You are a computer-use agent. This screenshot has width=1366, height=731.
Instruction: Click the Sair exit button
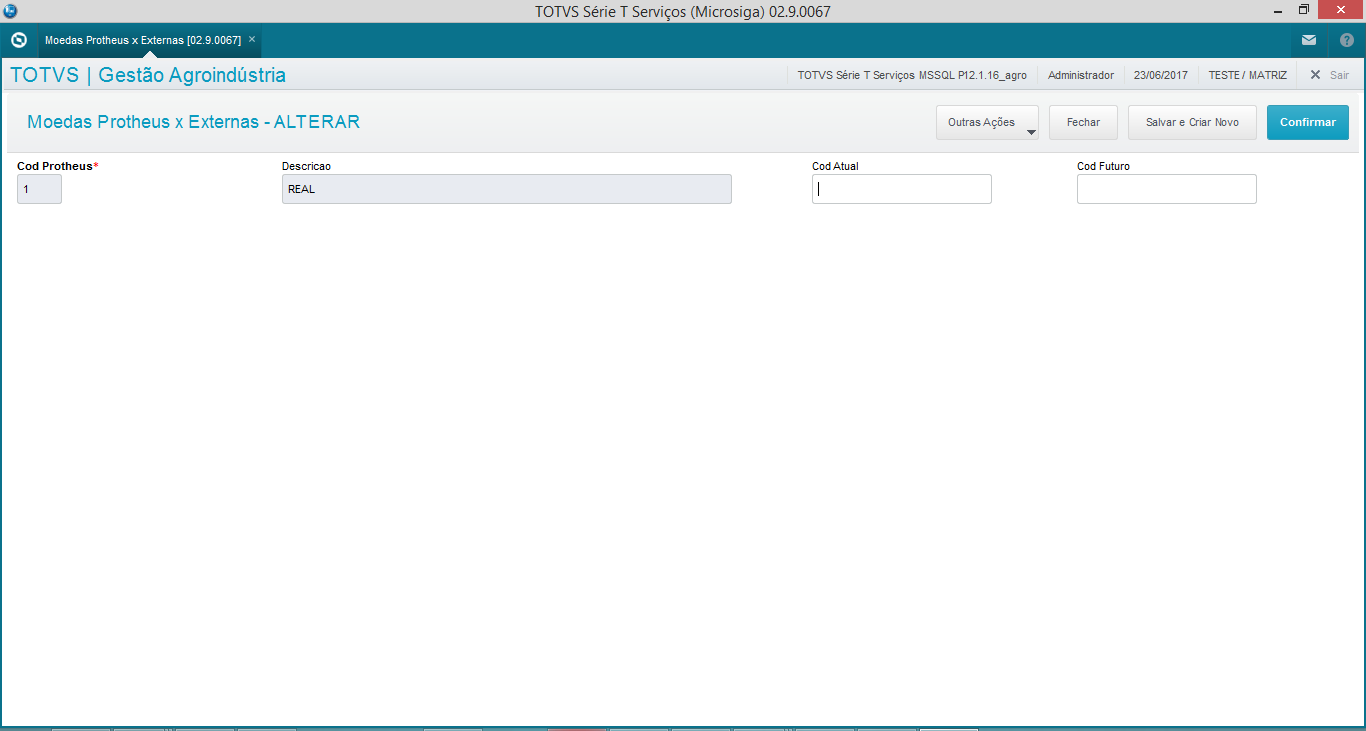(x=1330, y=75)
